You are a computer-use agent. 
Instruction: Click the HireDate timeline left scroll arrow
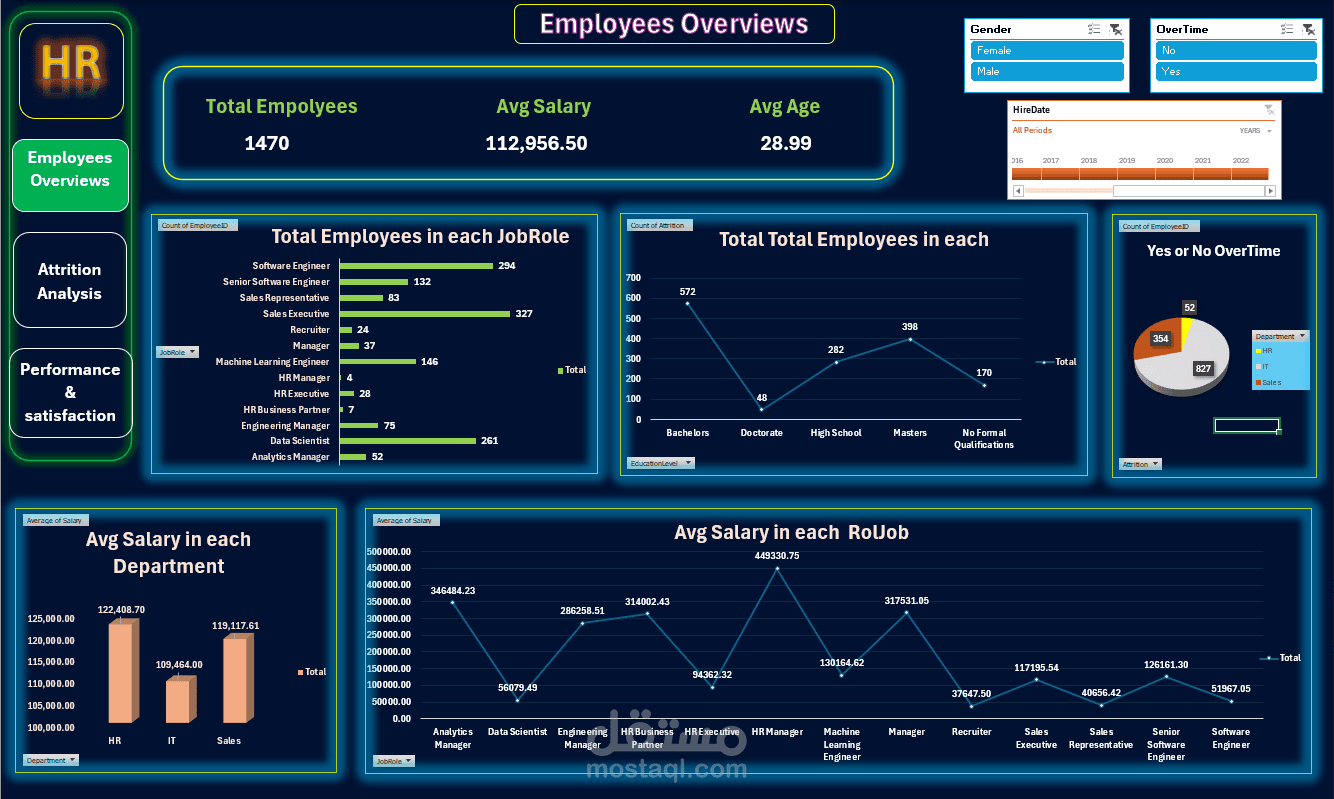point(1019,191)
